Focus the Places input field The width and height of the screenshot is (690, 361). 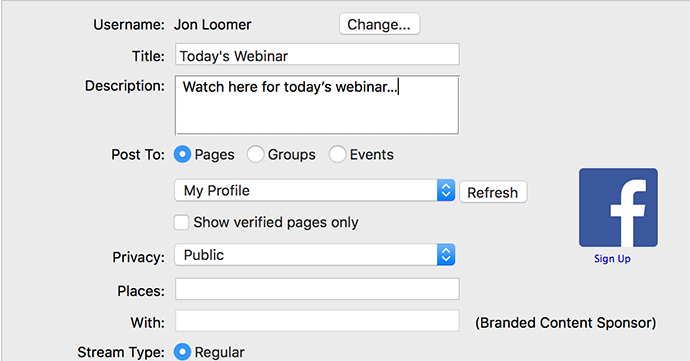tap(317, 289)
